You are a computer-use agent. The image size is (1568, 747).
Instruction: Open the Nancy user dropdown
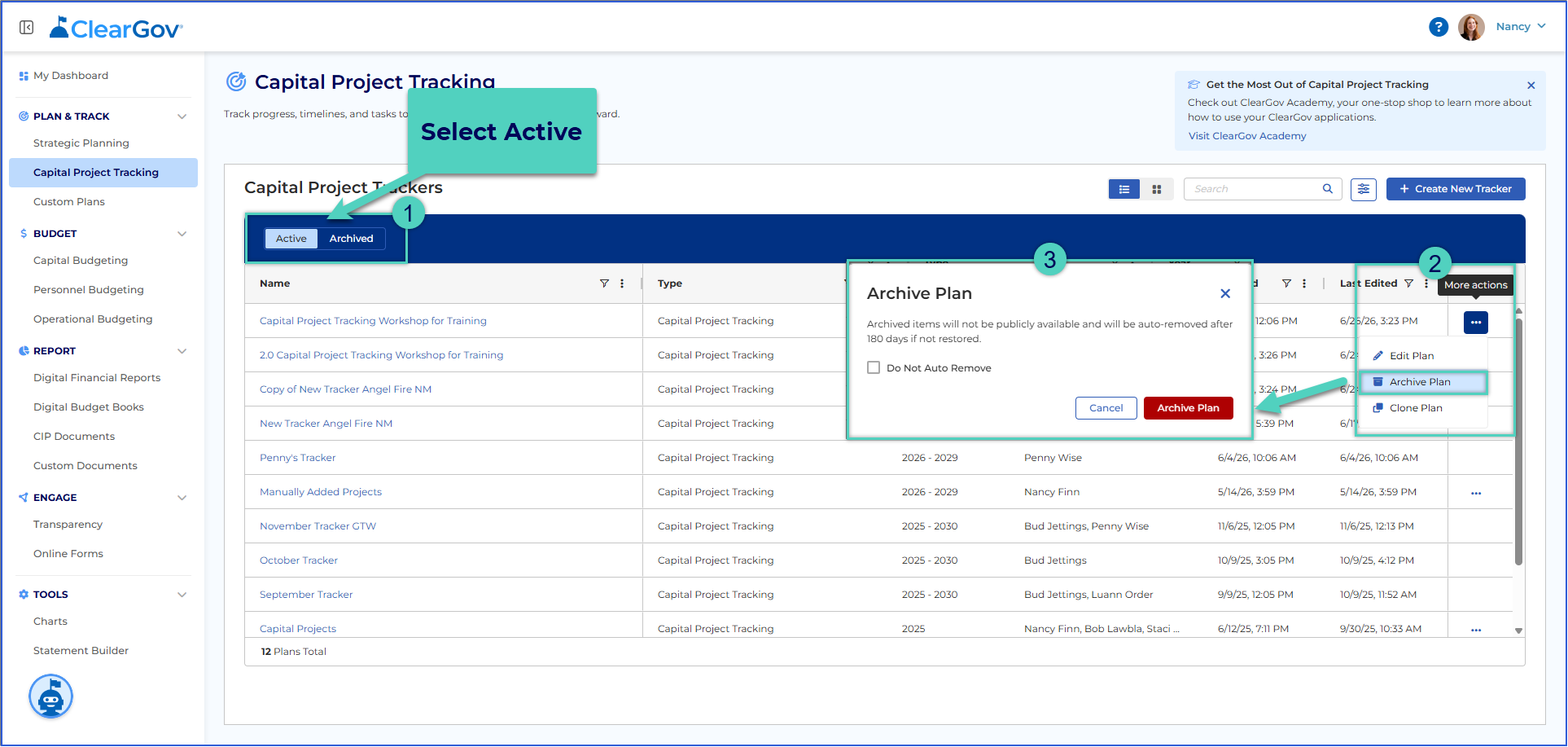1521,27
